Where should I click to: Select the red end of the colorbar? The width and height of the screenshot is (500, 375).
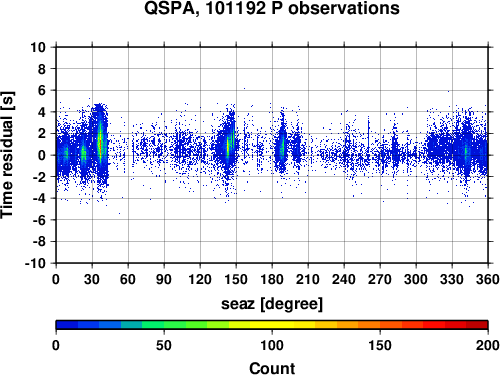pyautogui.click(x=477, y=325)
